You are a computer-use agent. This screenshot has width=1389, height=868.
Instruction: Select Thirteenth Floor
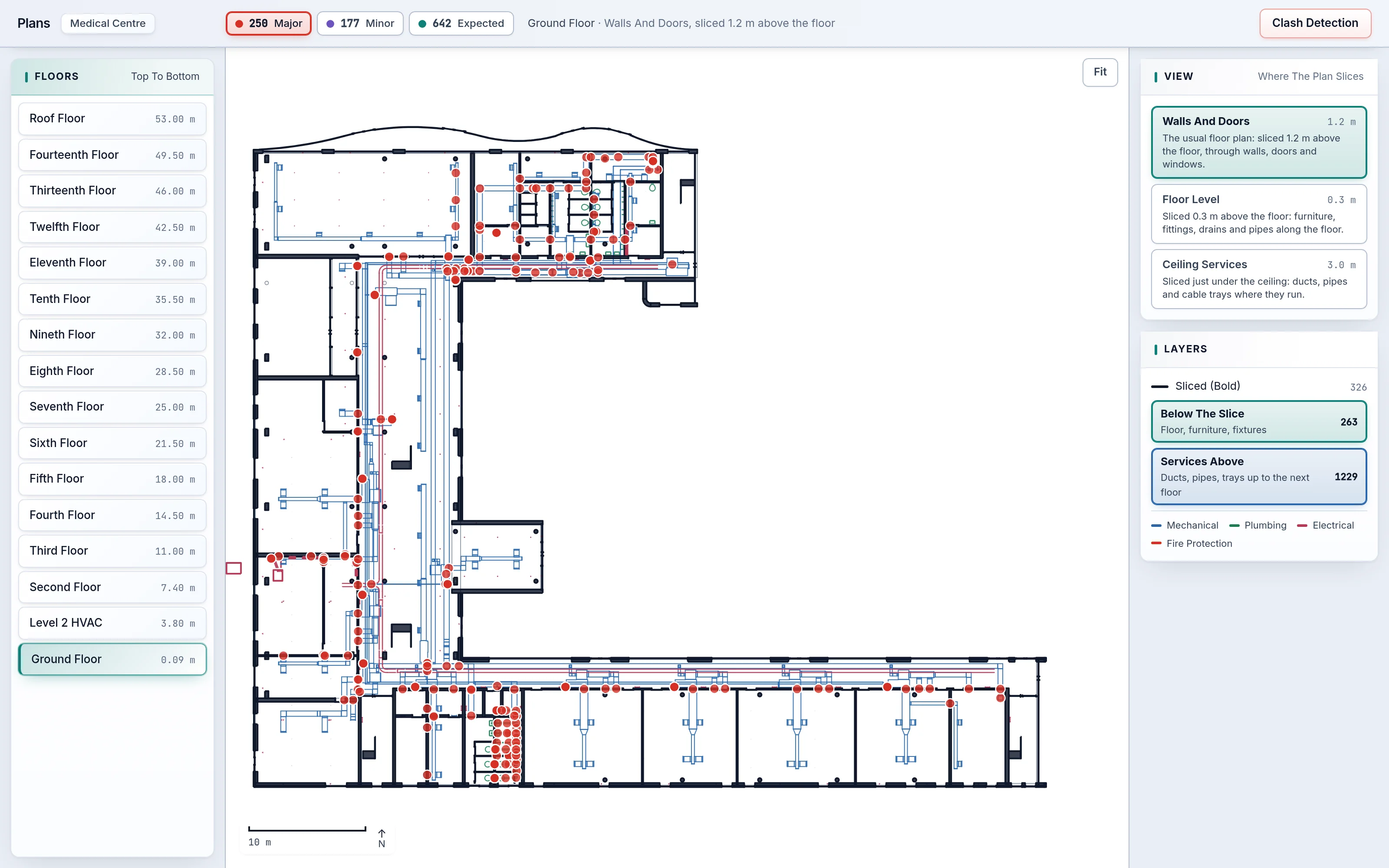(x=112, y=191)
